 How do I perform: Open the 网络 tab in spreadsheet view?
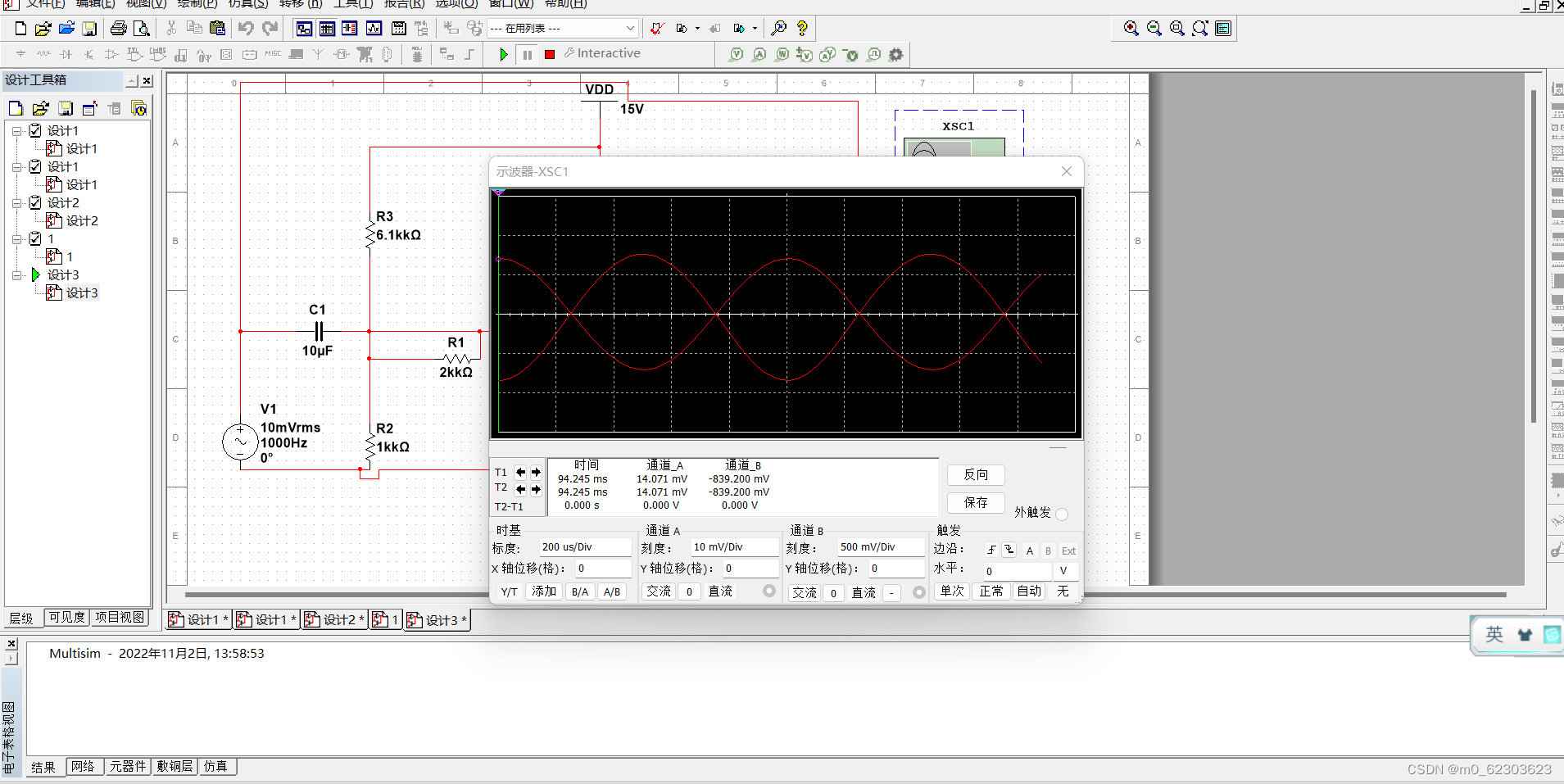(x=83, y=767)
